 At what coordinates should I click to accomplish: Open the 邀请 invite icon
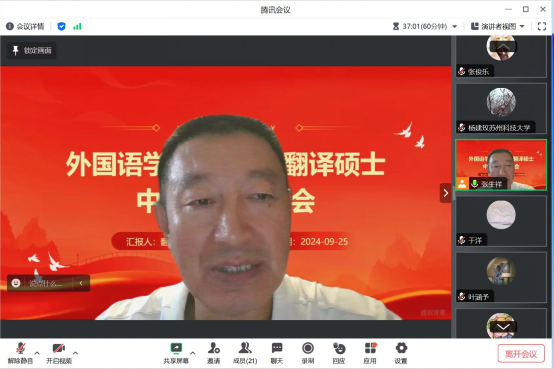214,353
